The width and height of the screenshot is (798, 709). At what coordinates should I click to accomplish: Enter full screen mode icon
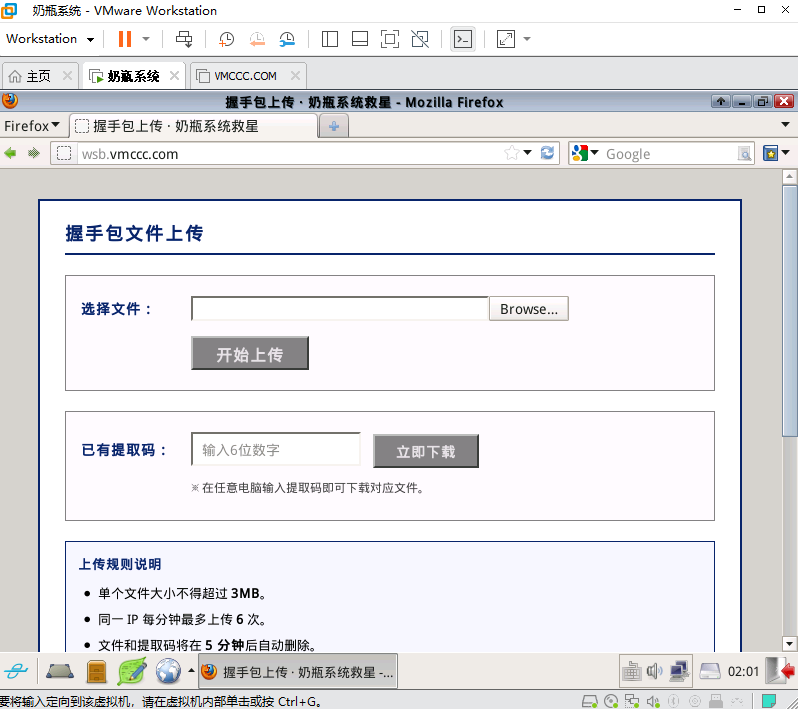point(390,39)
